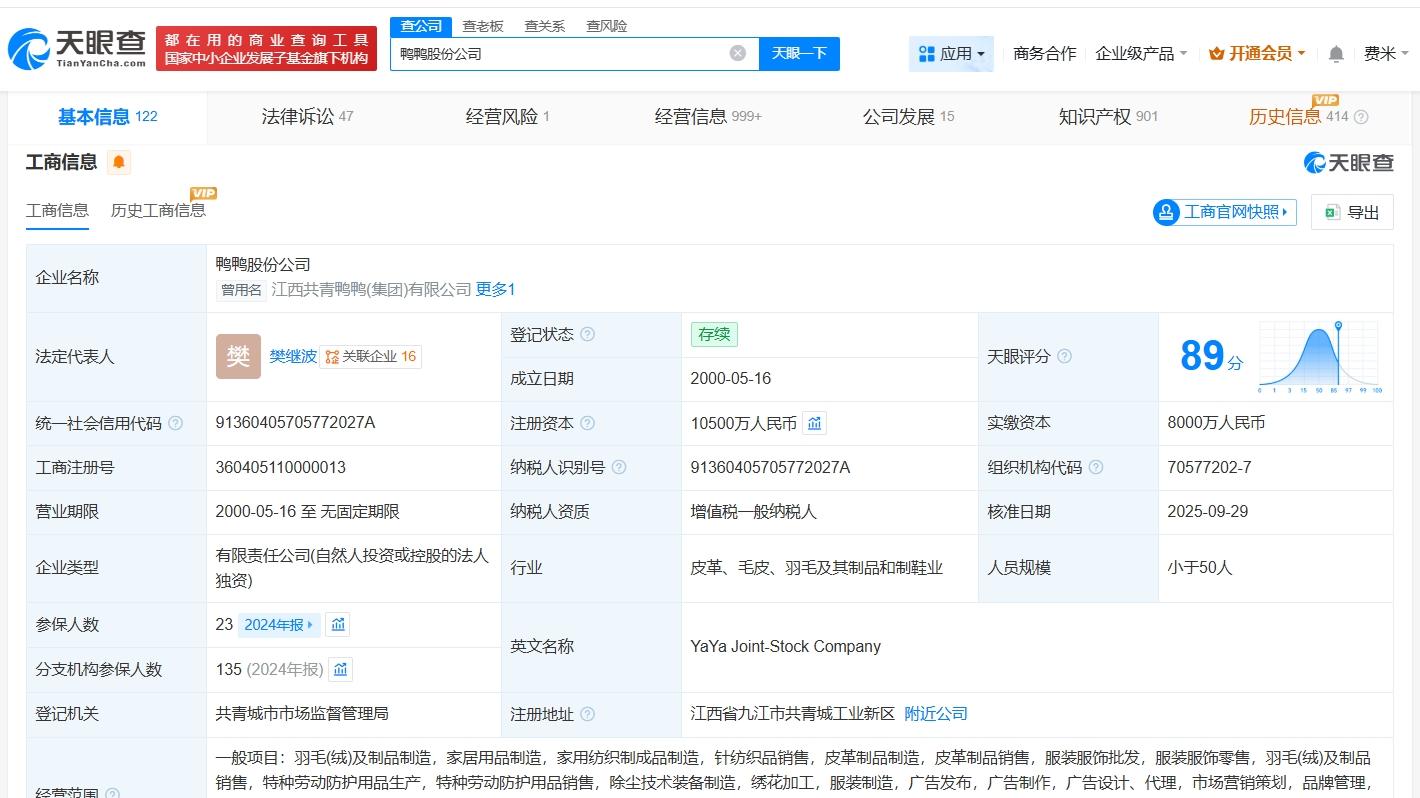Click the question mark icon beside 统一社会信用代码

175,423
